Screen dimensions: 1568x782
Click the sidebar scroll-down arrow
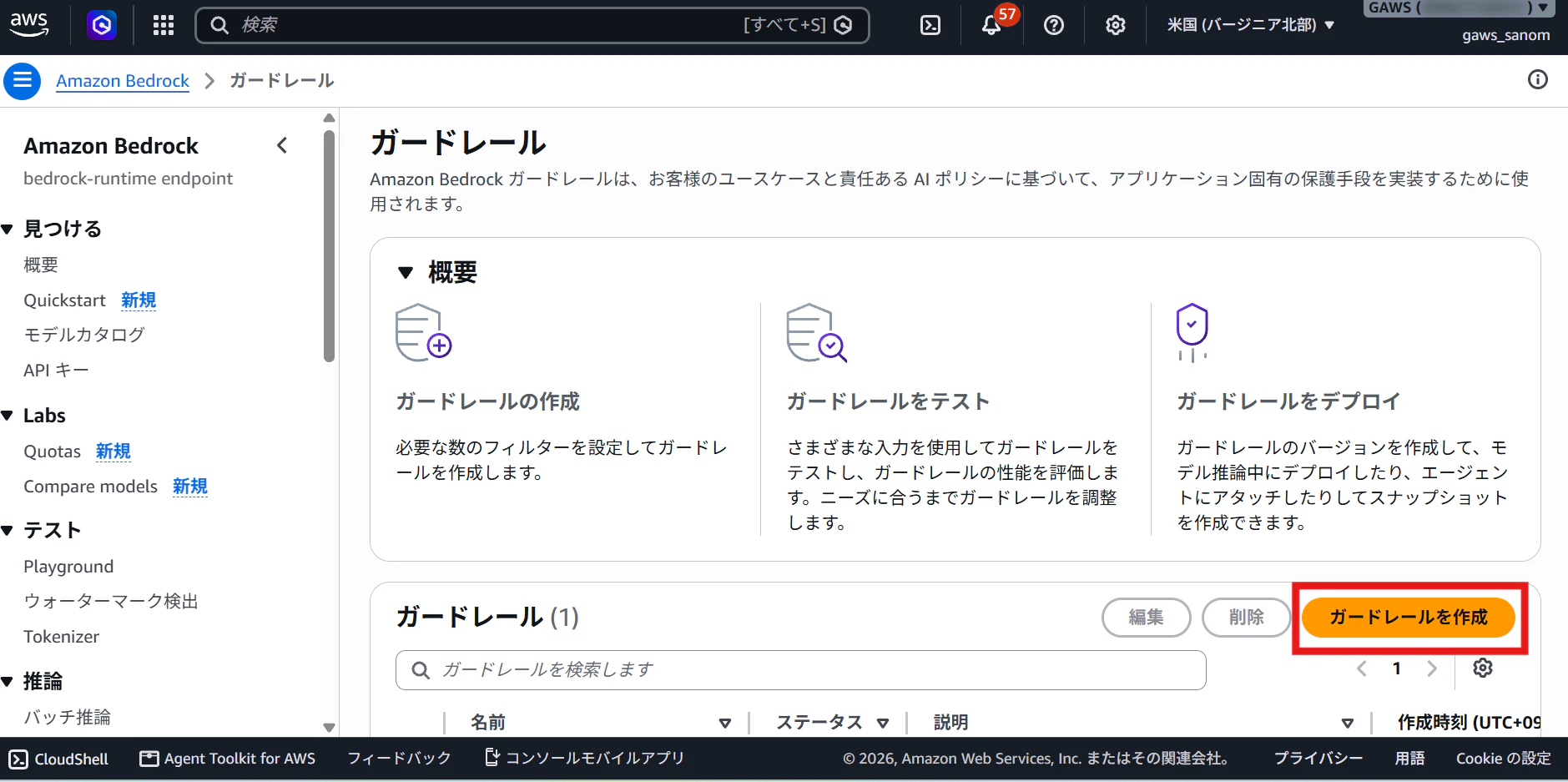coord(329,728)
